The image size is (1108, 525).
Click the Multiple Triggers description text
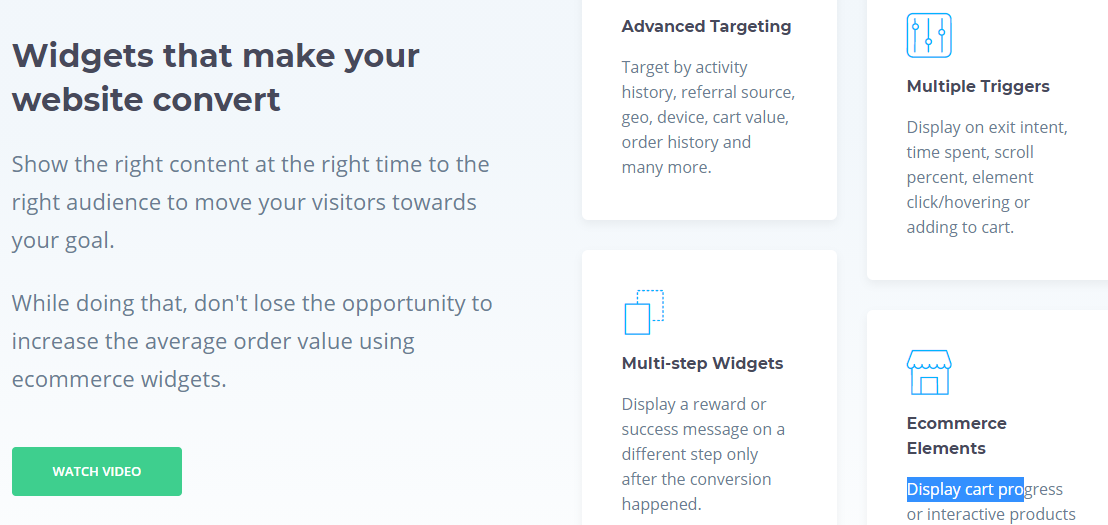pyautogui.click(x=987, y=177)
